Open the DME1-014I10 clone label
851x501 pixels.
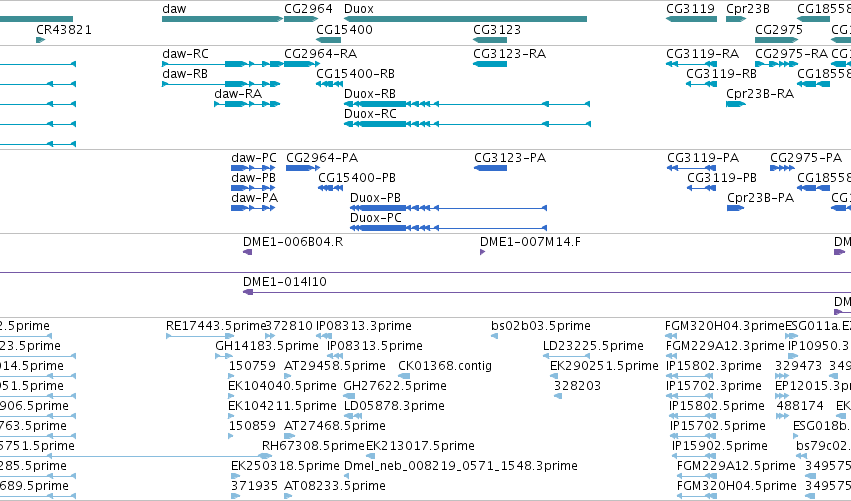coord(285,282)
